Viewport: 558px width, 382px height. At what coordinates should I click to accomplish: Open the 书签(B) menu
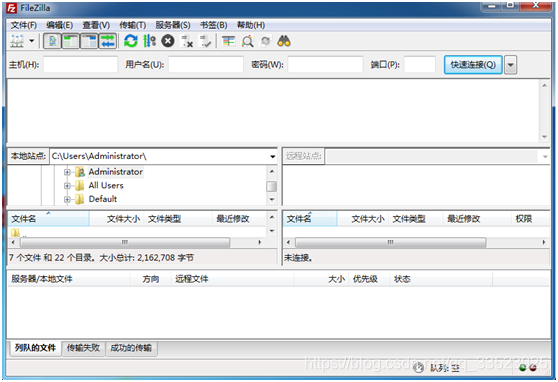click(x=214, y=25)
